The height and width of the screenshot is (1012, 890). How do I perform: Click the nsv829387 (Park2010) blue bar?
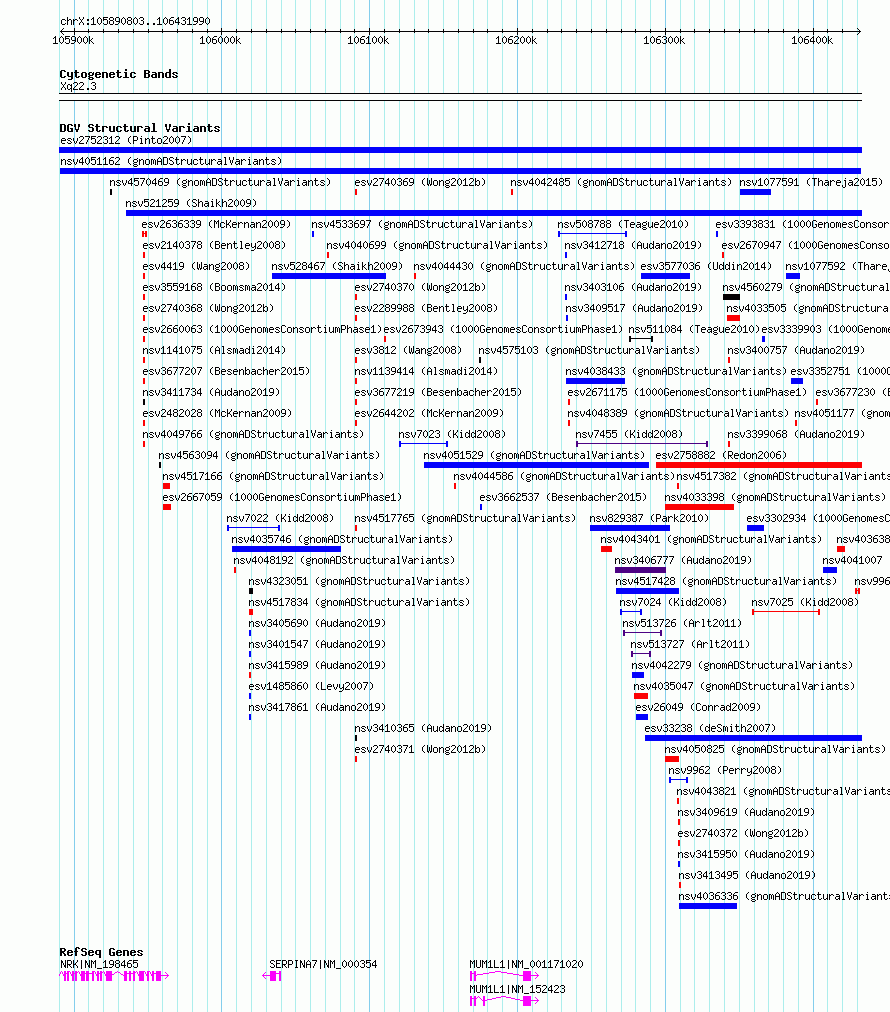pos(629,528)
